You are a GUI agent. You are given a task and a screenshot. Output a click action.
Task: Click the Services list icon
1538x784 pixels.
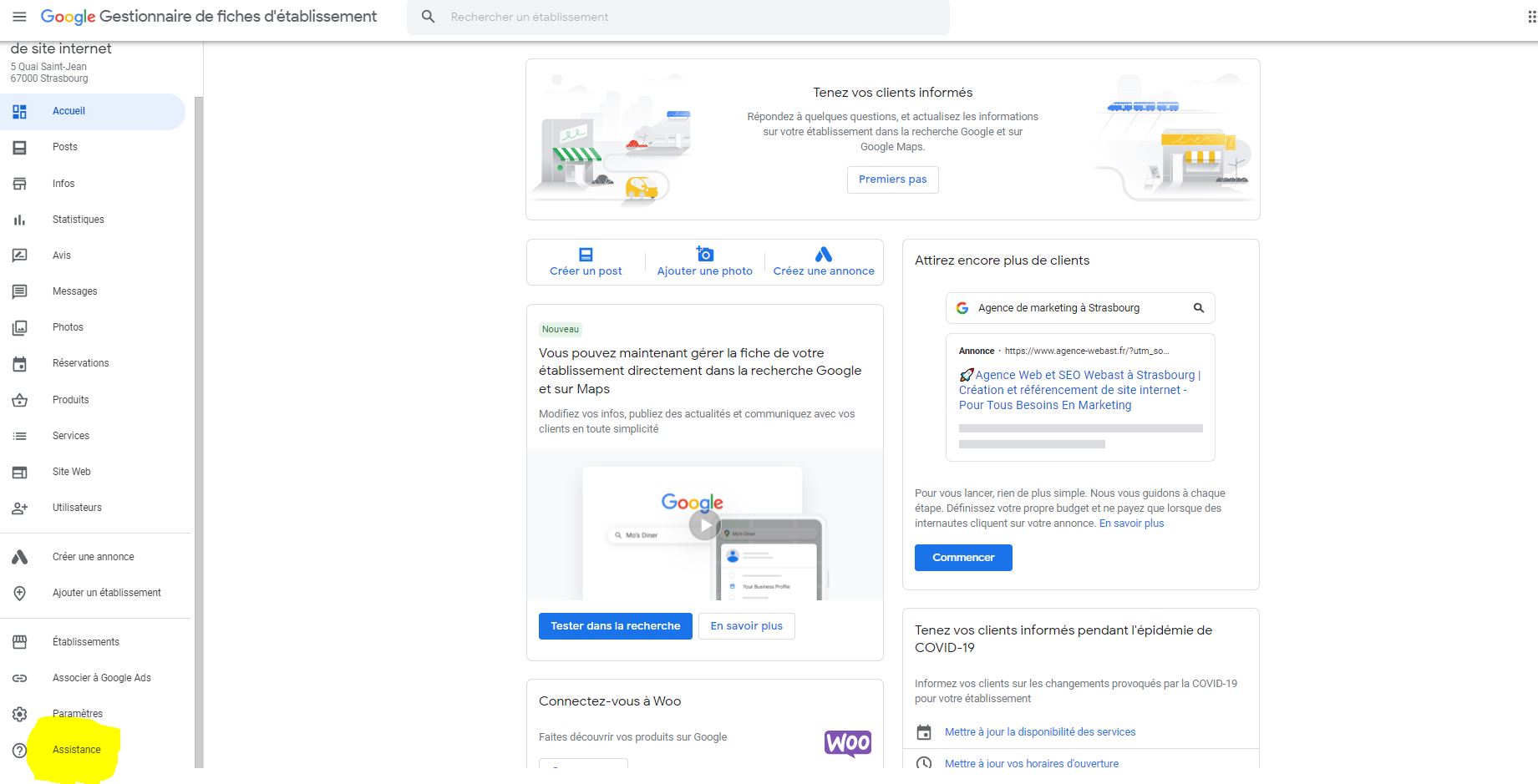(19, 436)
